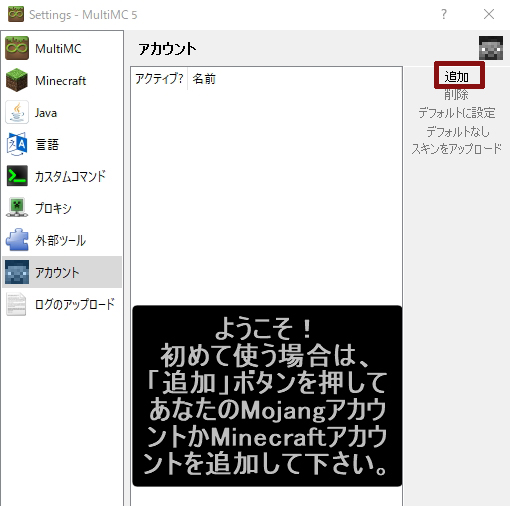The image size is (510, 506).
Task: Click the ? help button in title bar
Action: point(444,14)
